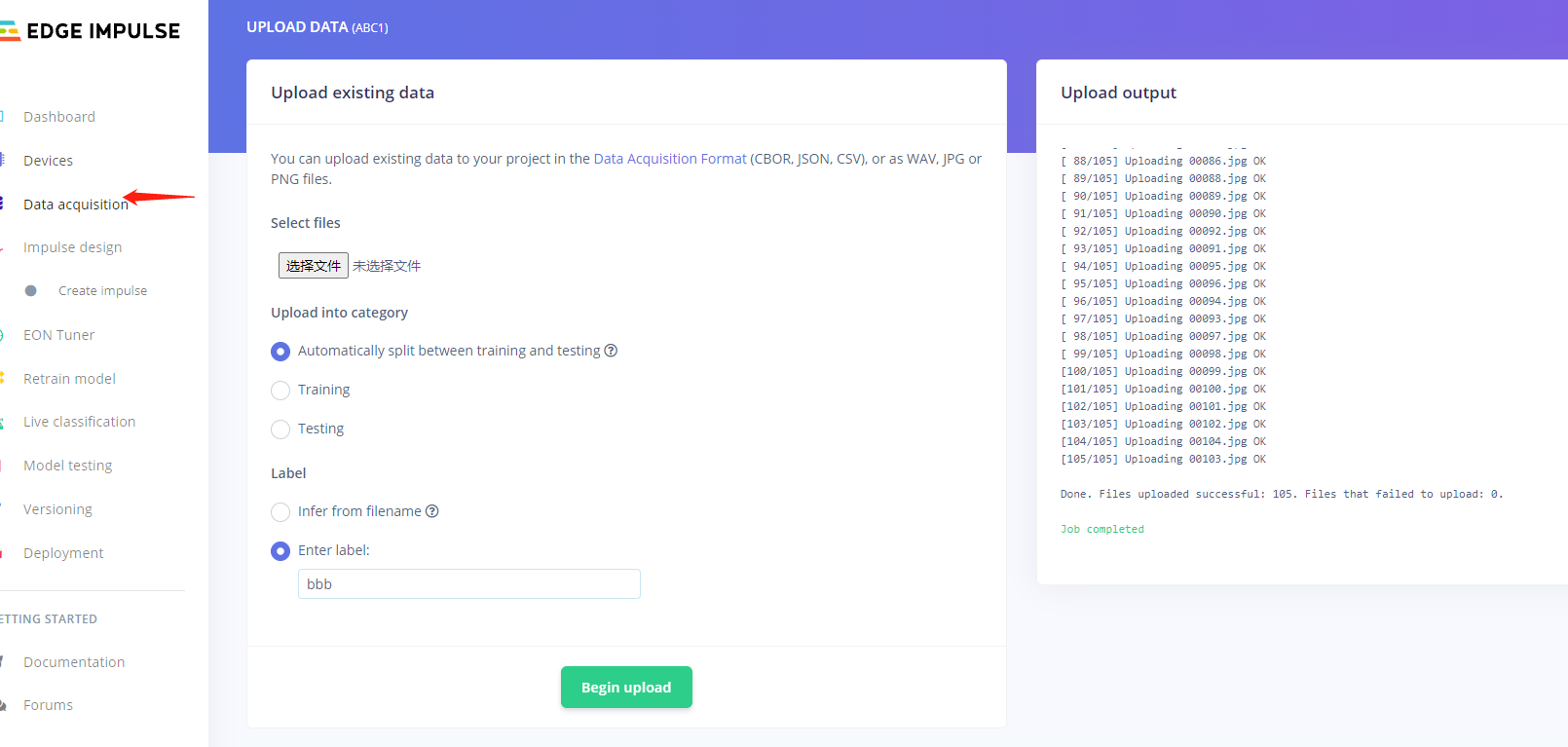Screen dimensions: 1568x747
Task: Select the Training category radio button
Action: (x=280, y=390)
